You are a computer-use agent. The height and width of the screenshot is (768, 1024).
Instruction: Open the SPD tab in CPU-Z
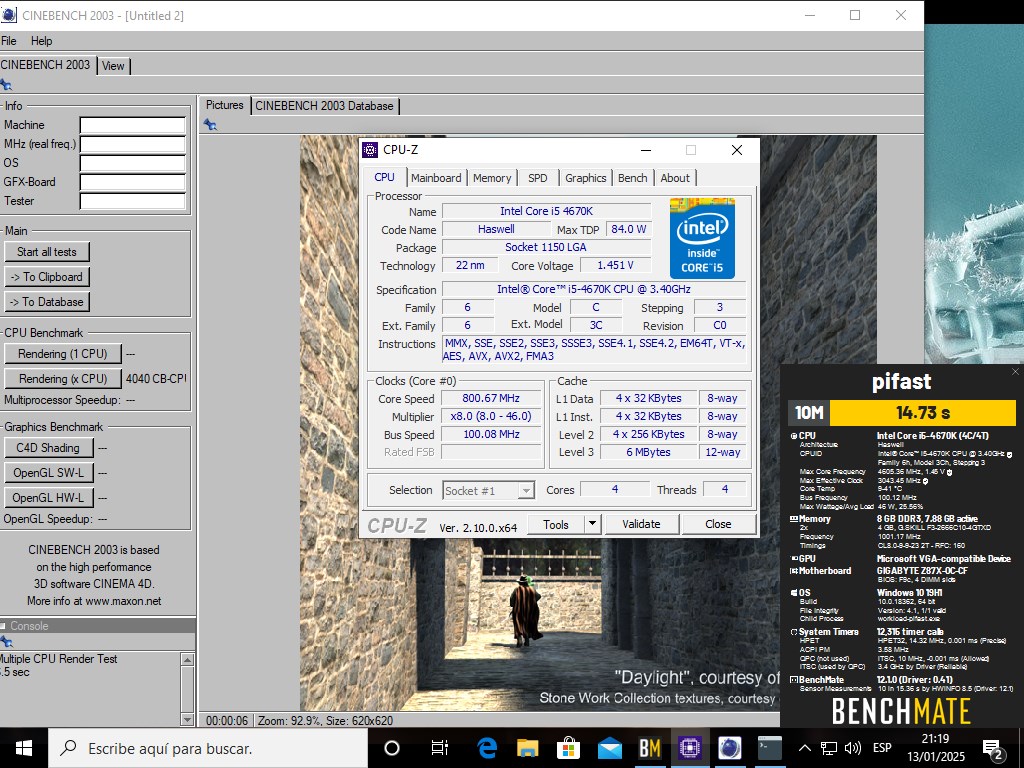[537, 178]
